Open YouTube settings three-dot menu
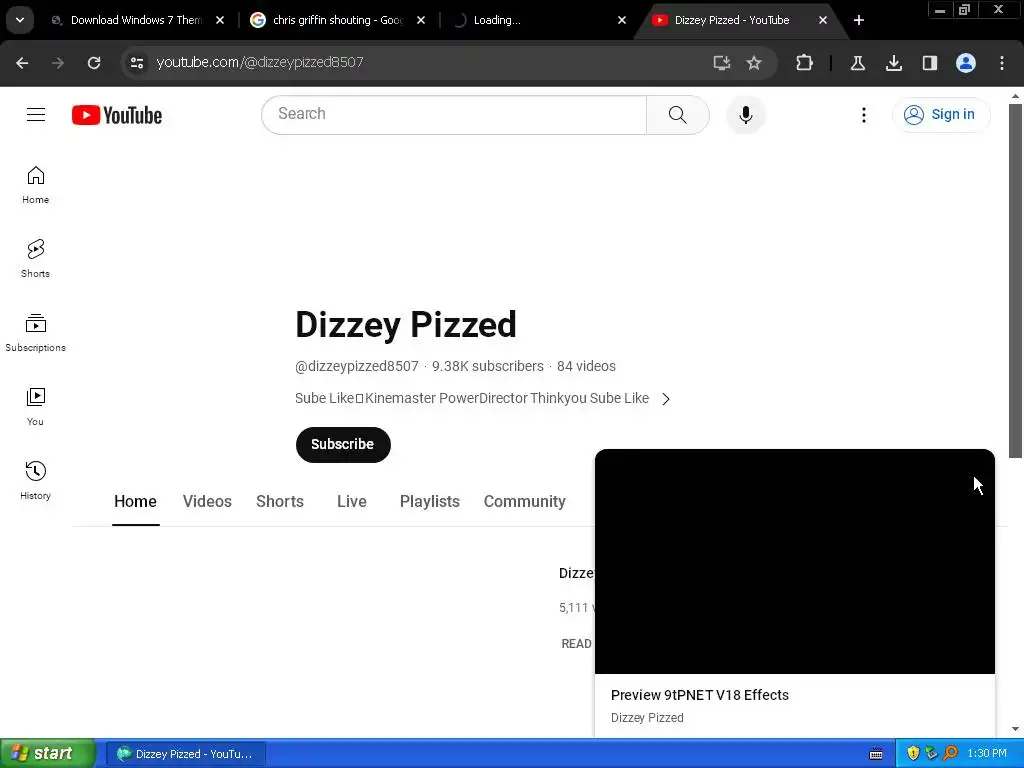The height and width of the screenshot is (768, 1024). coord(863,115)
